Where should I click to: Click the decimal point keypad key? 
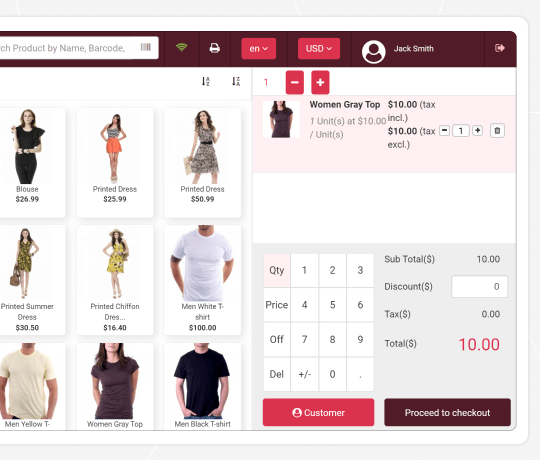point(360,374)
